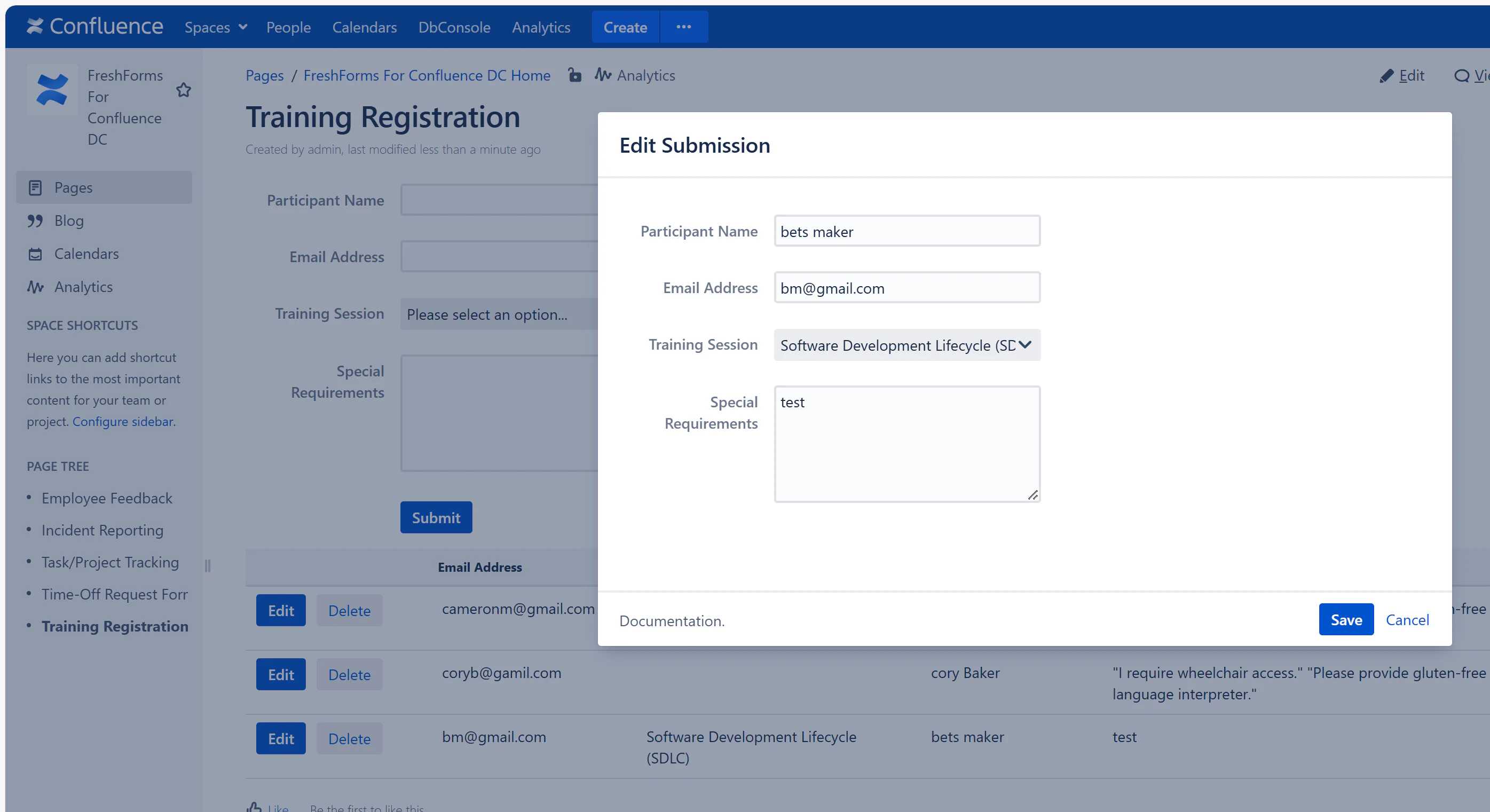Screen dimensions: 1490x812
Task: Open Employee Feedback in page tree
Action: coord(106,498)
